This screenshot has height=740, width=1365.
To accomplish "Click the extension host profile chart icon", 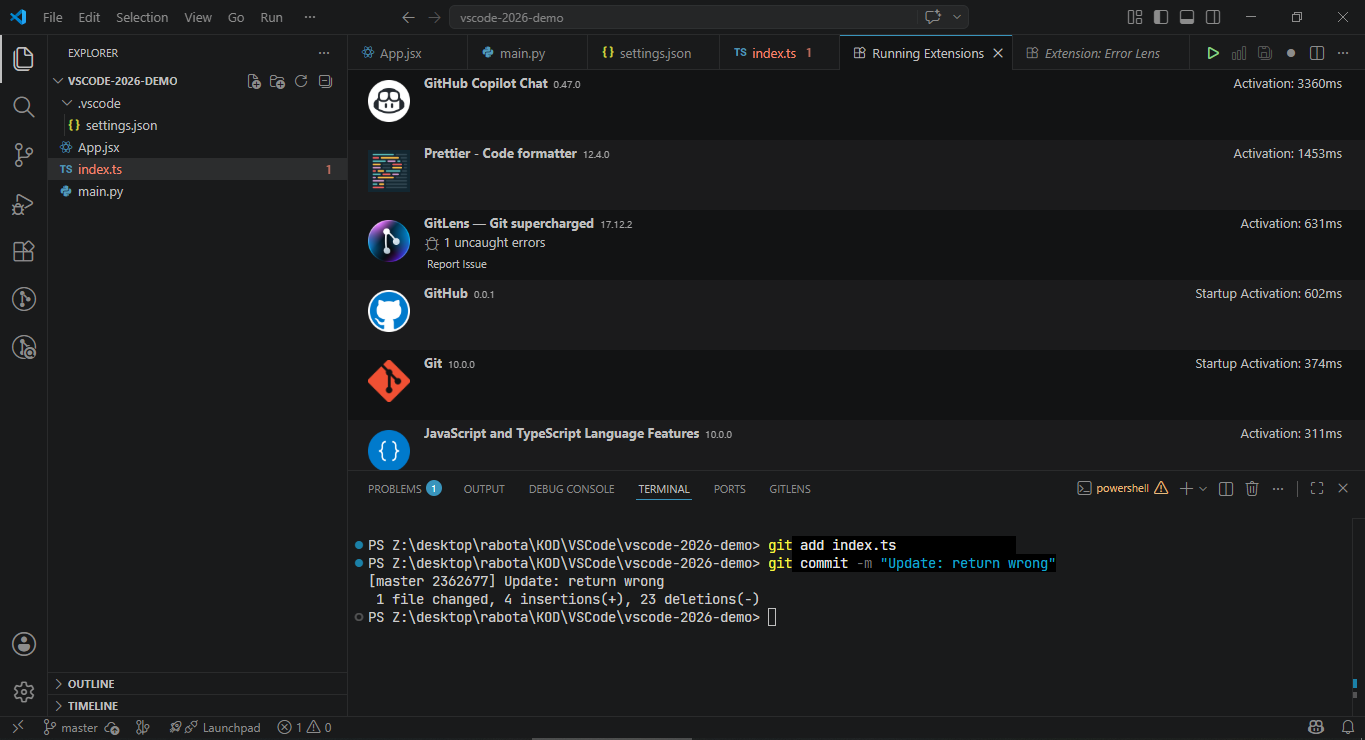I will (1239, 53).
